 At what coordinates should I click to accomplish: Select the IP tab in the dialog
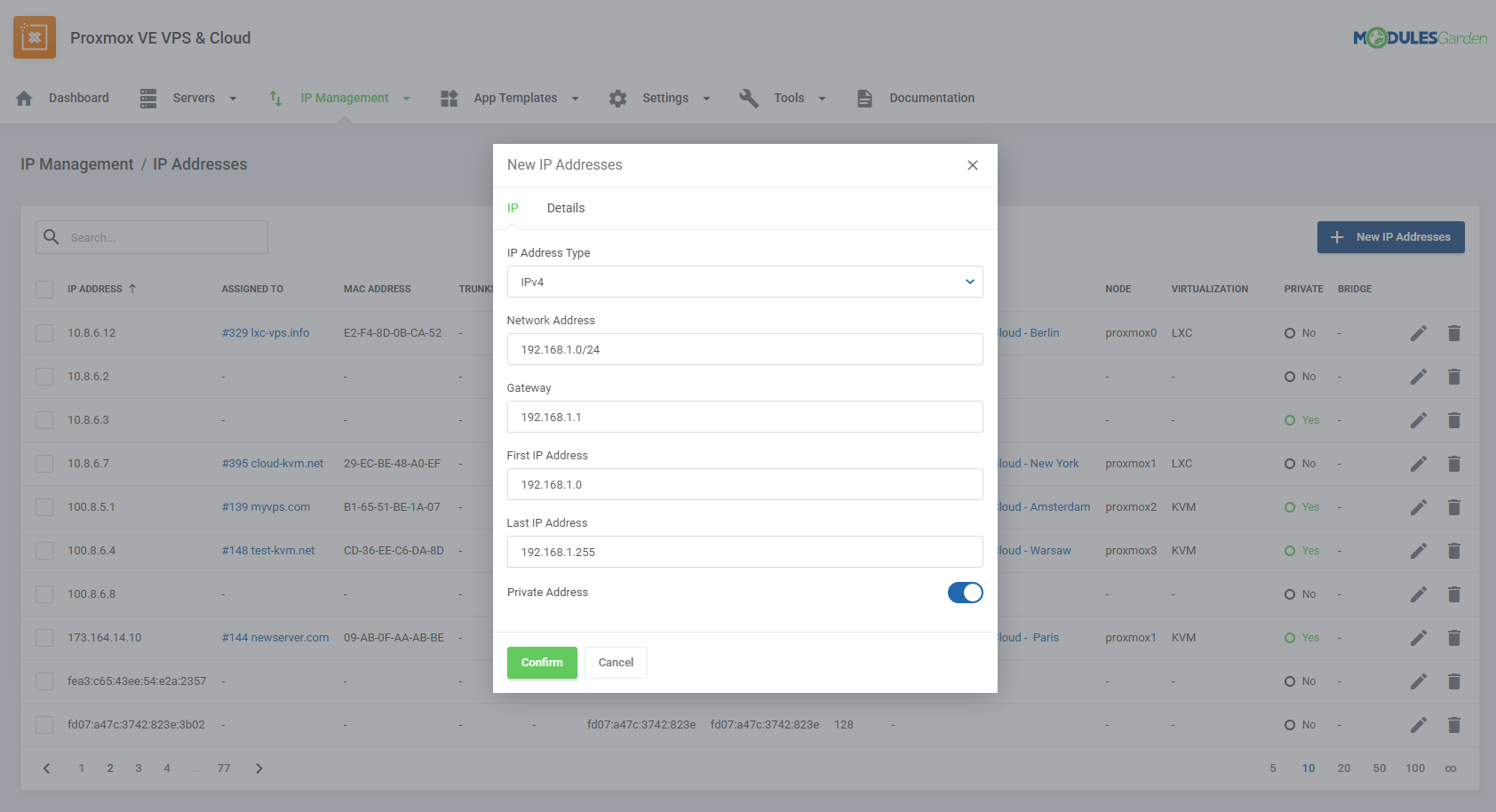[x=513, y=208]
